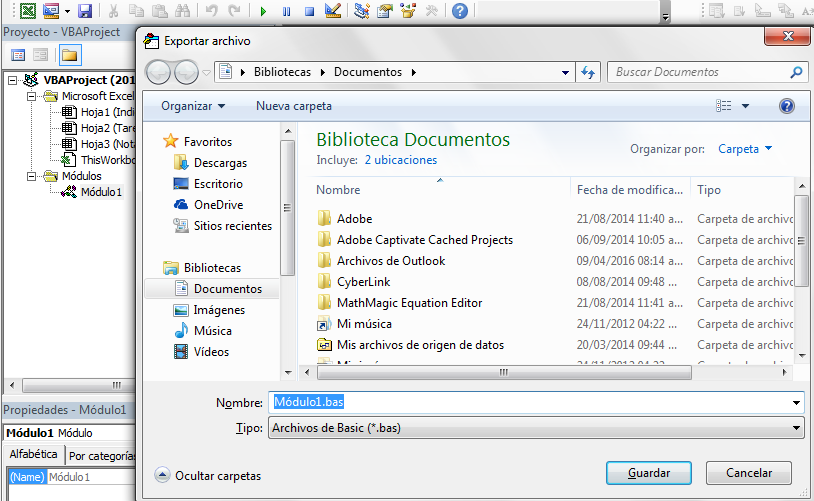814x501 pixels.
Task: Click the dialog Forward navigation arrow
Action: tap(186, 72)
